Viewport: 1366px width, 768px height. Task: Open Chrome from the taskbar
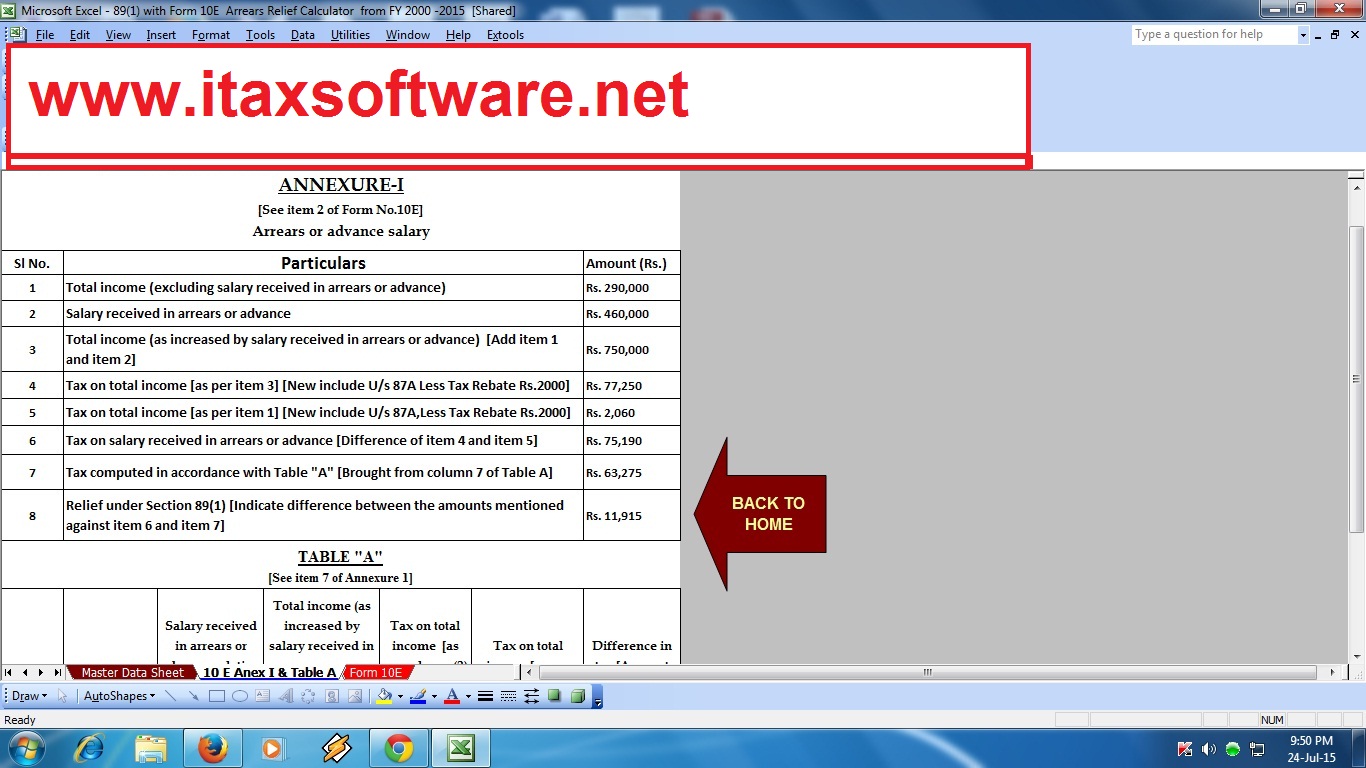pos(399,747)
